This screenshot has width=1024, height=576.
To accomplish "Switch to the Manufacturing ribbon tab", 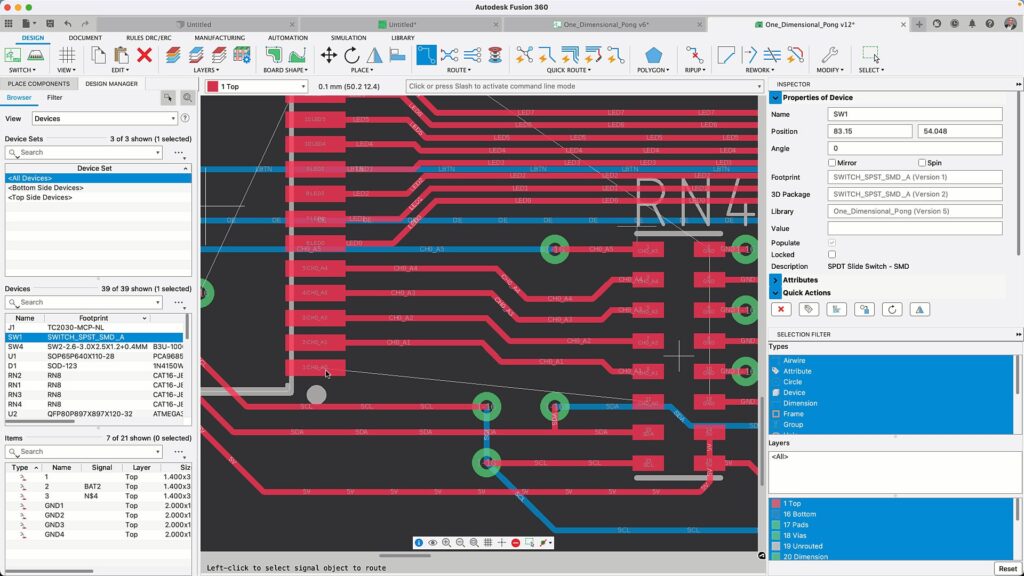I will [x=219, y=38].
